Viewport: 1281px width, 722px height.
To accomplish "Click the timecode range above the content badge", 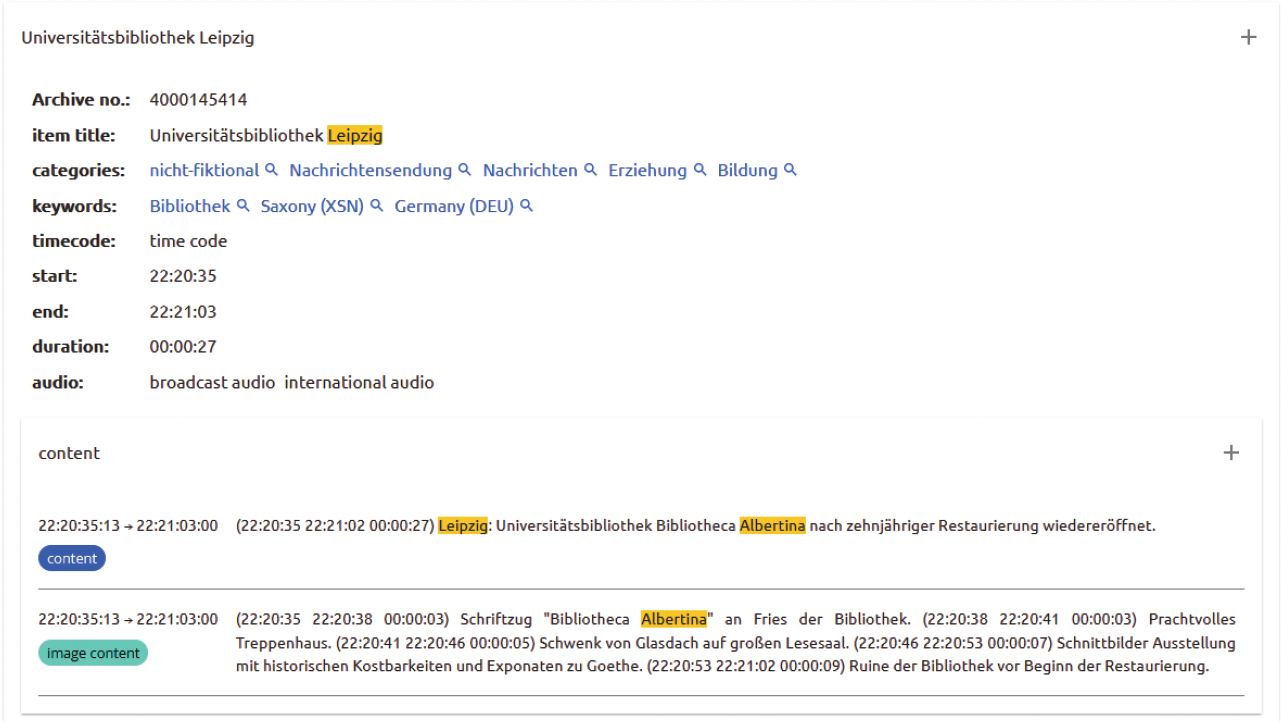I will point(128,526).
